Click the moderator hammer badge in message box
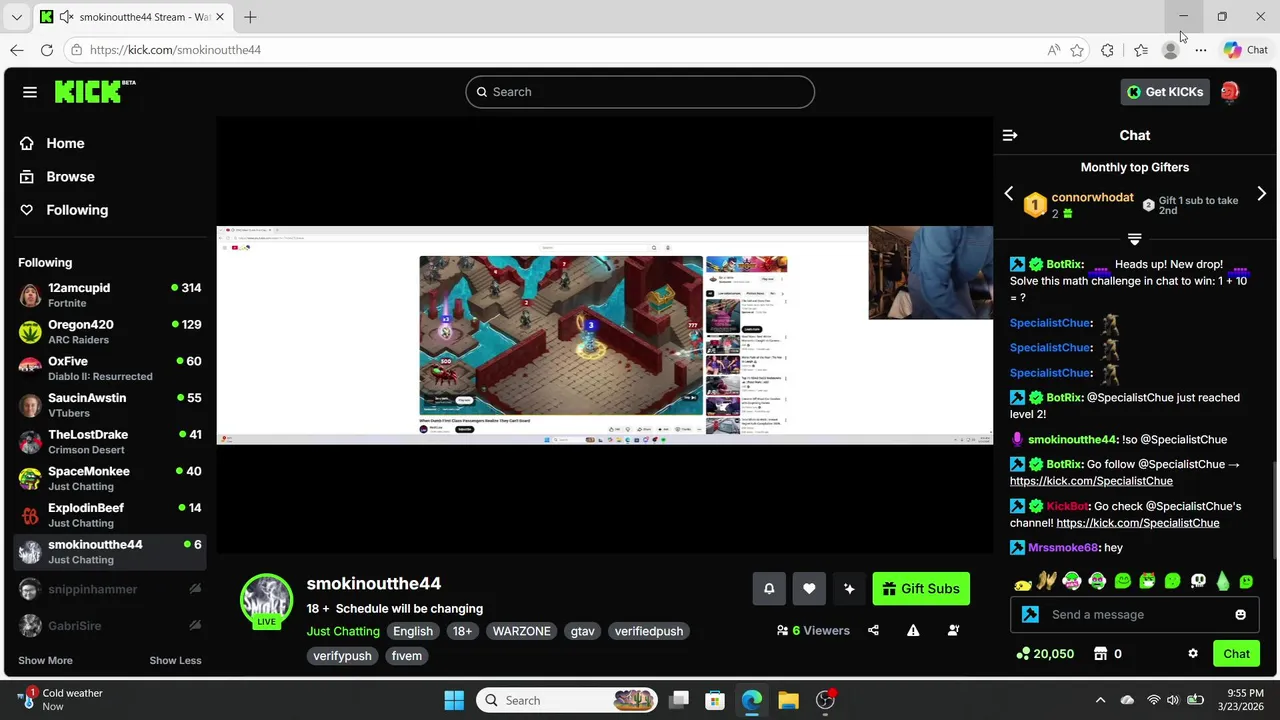1280x720 pixels. tap(1030, 615)
